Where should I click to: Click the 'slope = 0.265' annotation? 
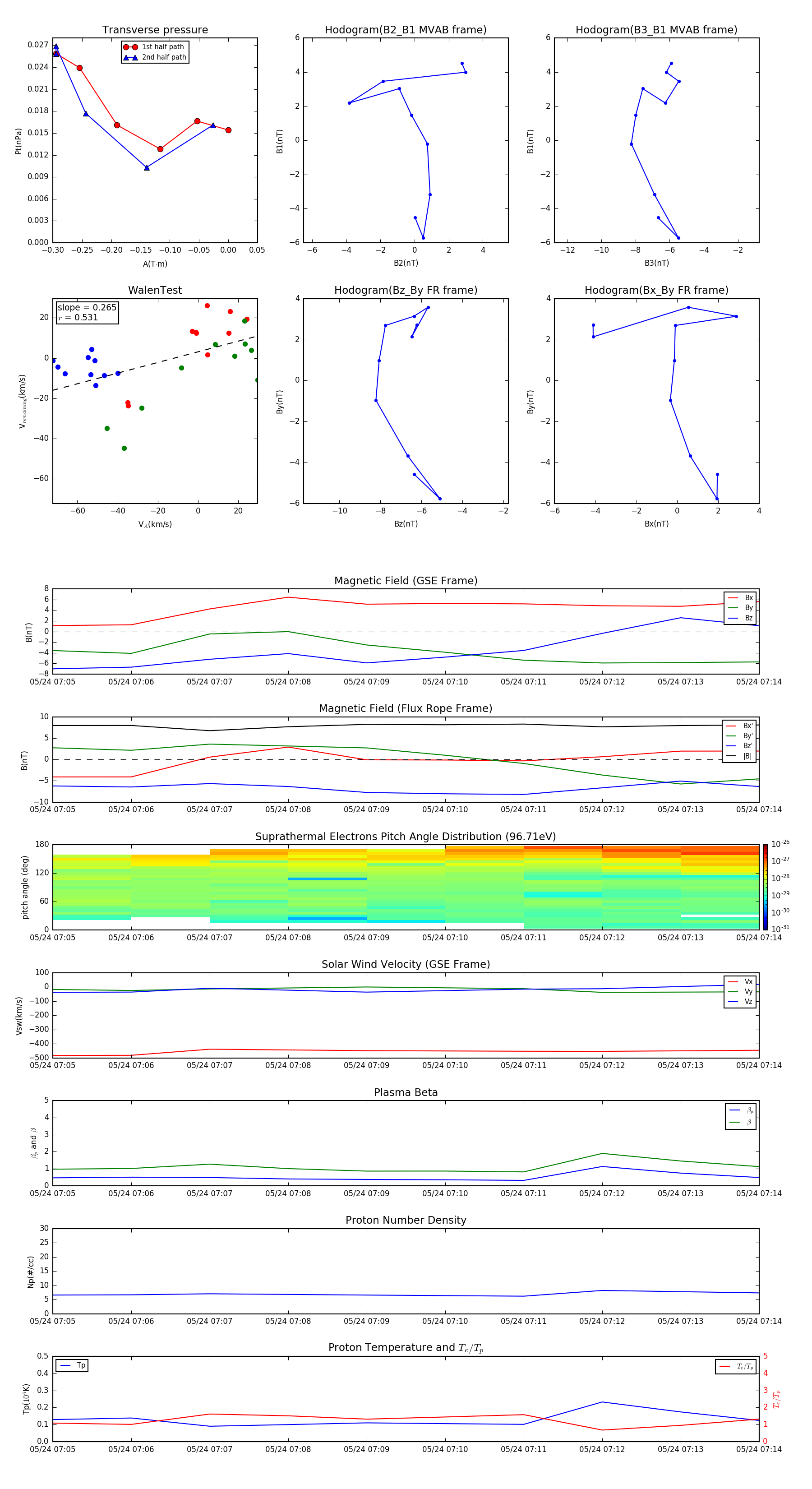coord(87,308)
